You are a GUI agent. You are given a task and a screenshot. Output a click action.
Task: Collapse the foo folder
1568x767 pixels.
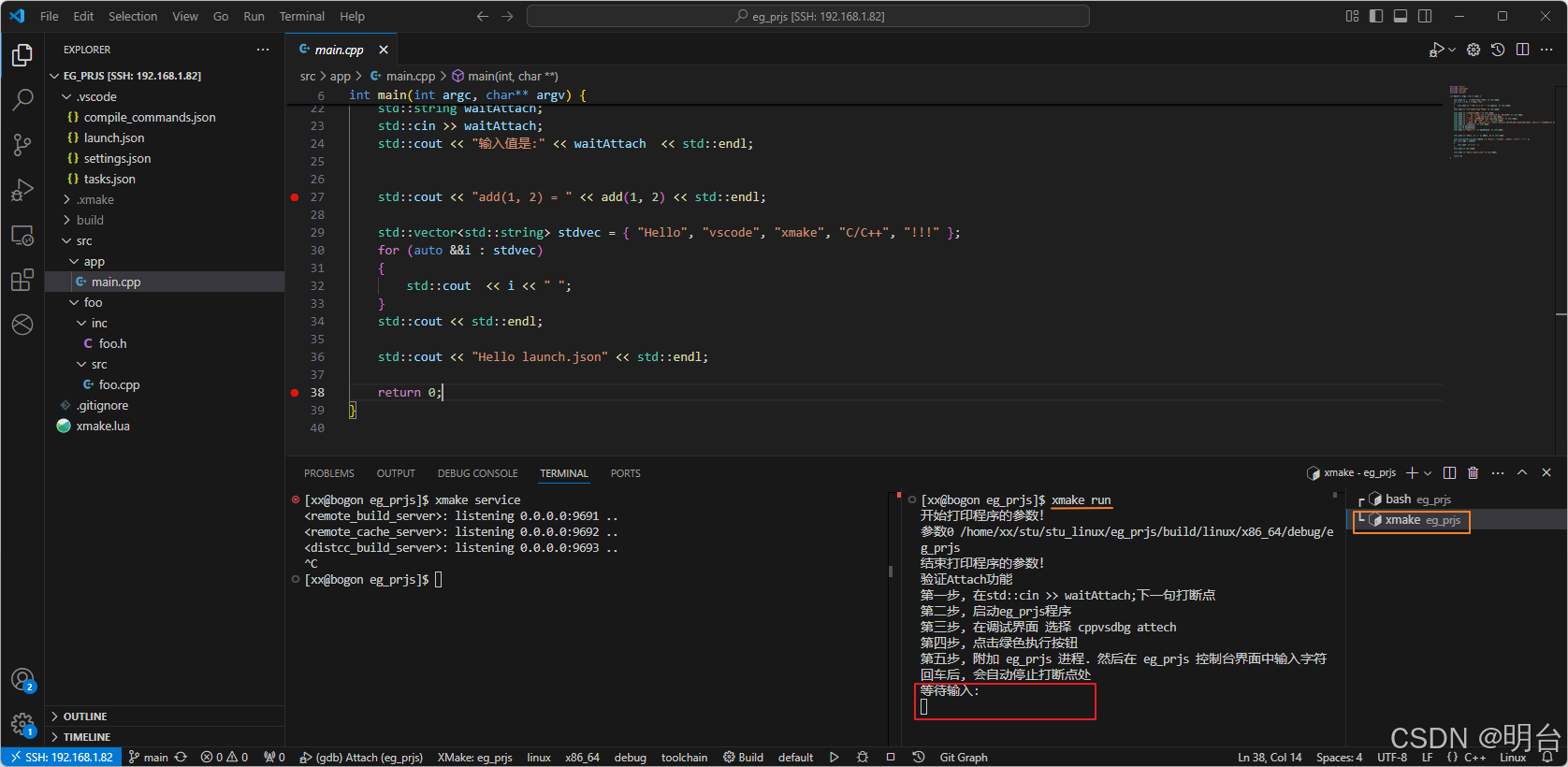coord(165,302)
